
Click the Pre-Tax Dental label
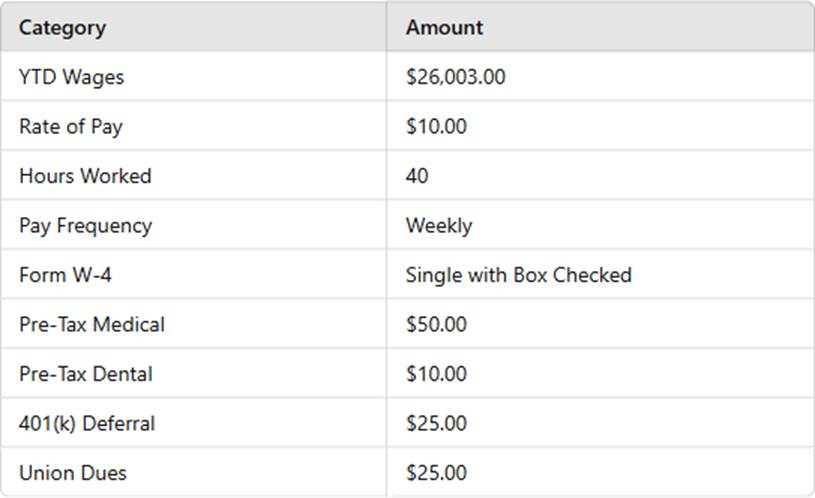[x=86, y=374]
